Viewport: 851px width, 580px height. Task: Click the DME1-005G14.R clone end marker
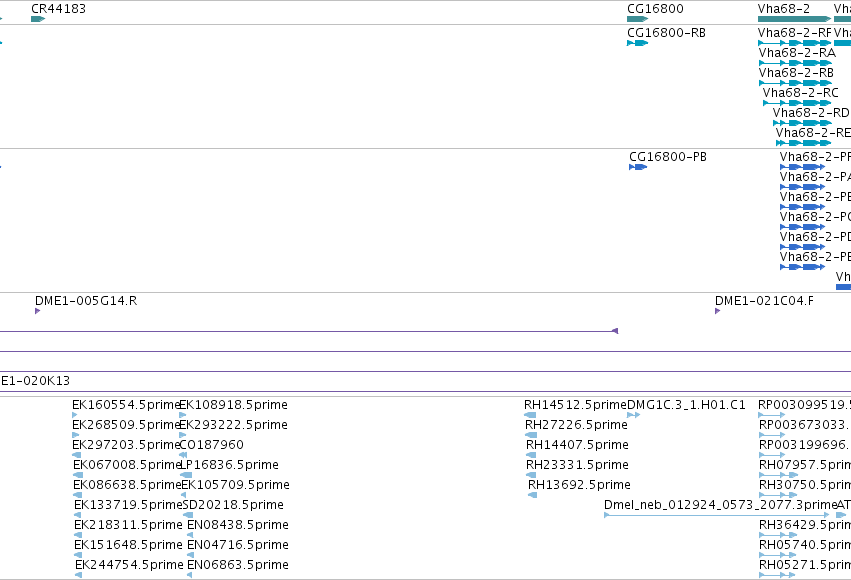(37, 311)
